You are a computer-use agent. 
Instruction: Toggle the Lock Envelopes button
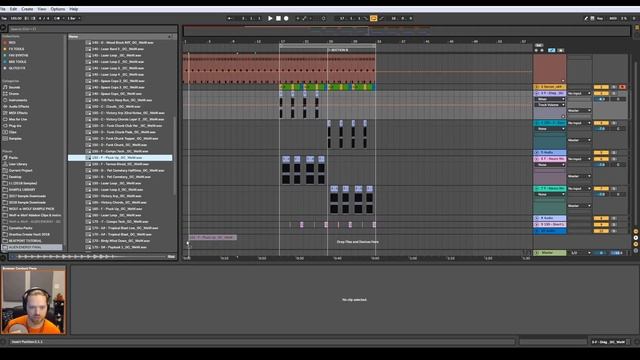click(x=561, y=50)
